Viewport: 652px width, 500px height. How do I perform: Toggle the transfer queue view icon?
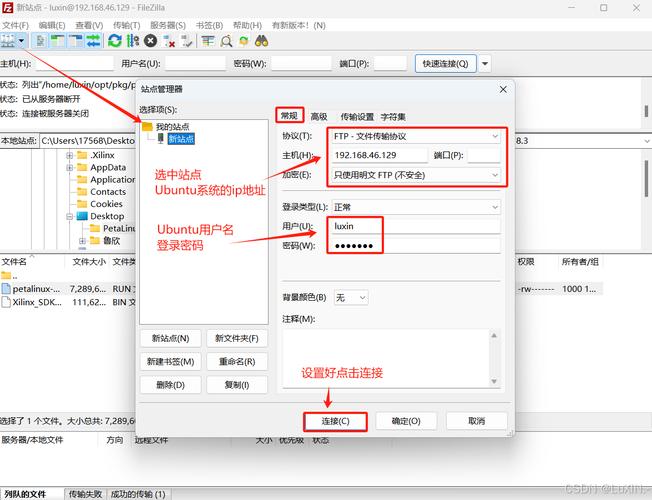[x=94, y=41]
